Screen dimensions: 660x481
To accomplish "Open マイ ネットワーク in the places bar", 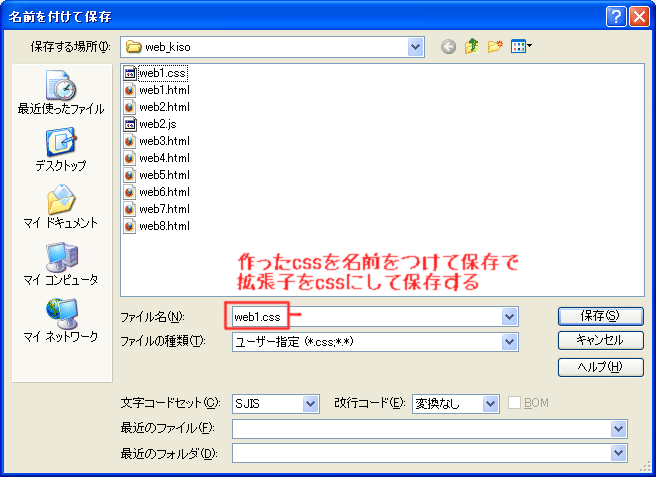I will point(61,321).
